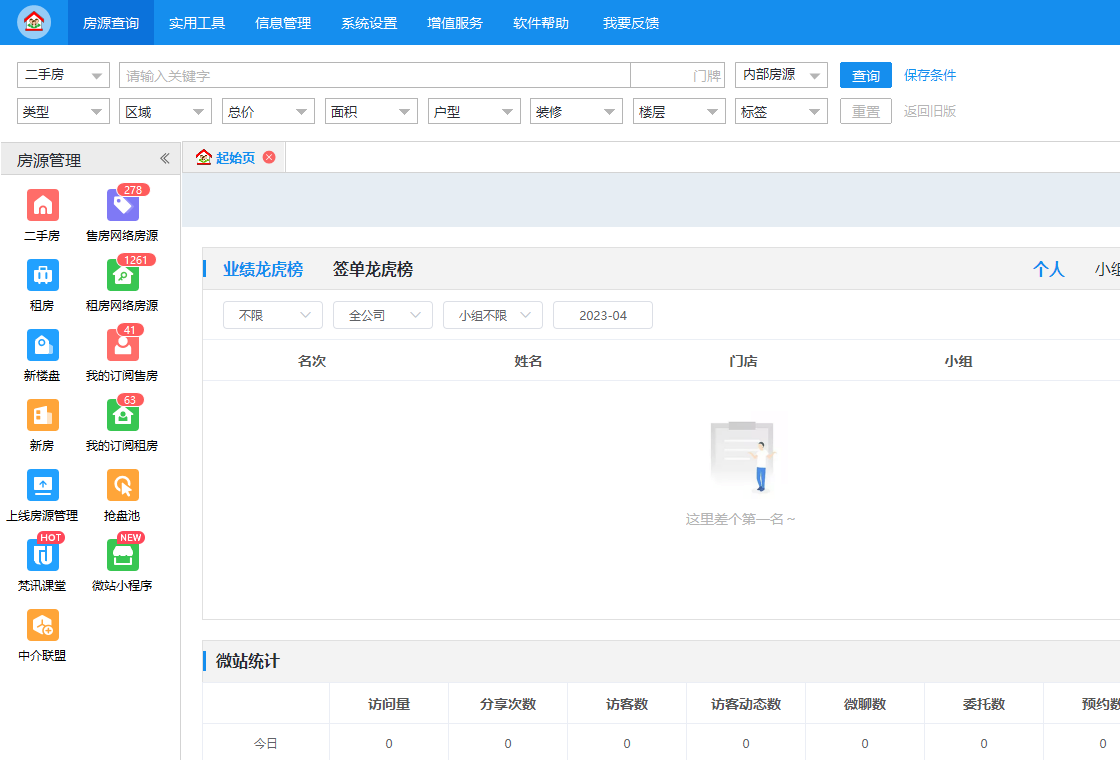Open the 中介联盟 icon
The height and width of the screenshot is (760, 1120).
click(x=43, y=626)
